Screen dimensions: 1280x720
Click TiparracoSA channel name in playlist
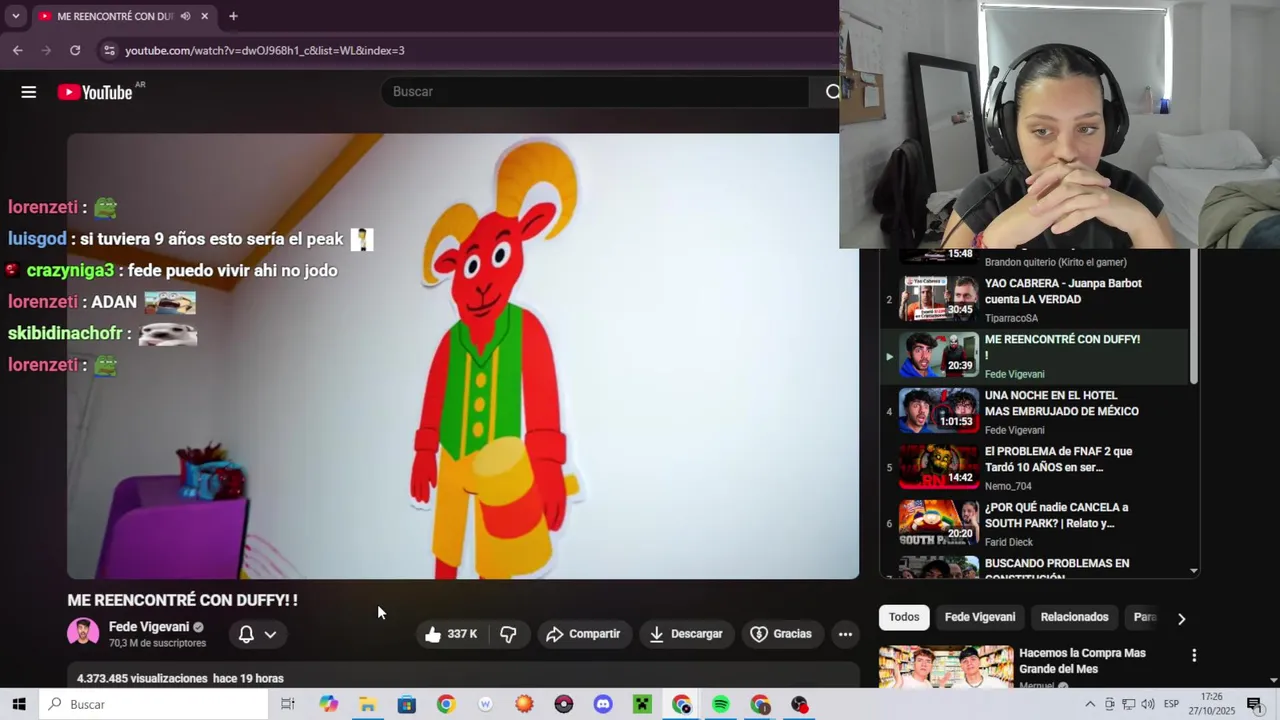(x=1011, y=318)
